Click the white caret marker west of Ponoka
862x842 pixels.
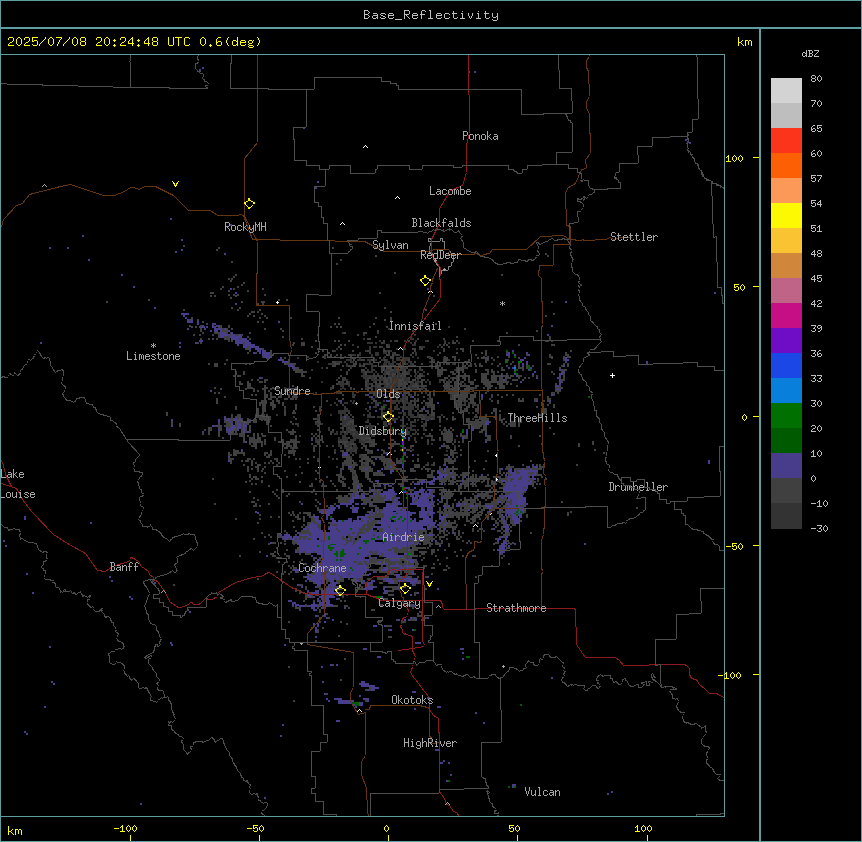(366, 147)
